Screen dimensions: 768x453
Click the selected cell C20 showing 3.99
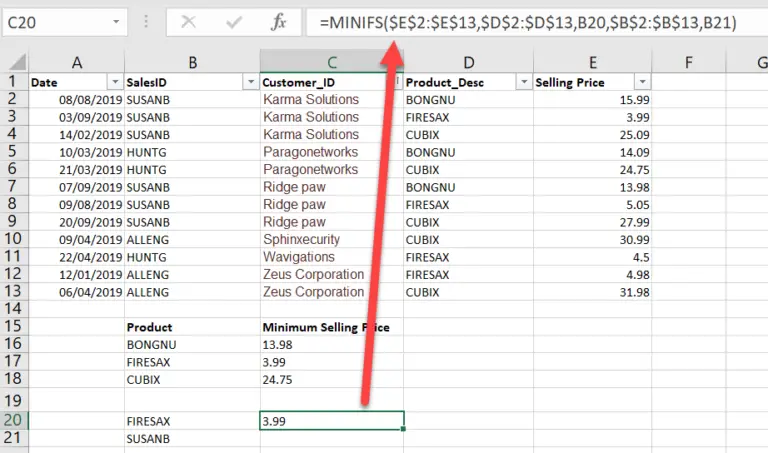(x=332, y=421)
